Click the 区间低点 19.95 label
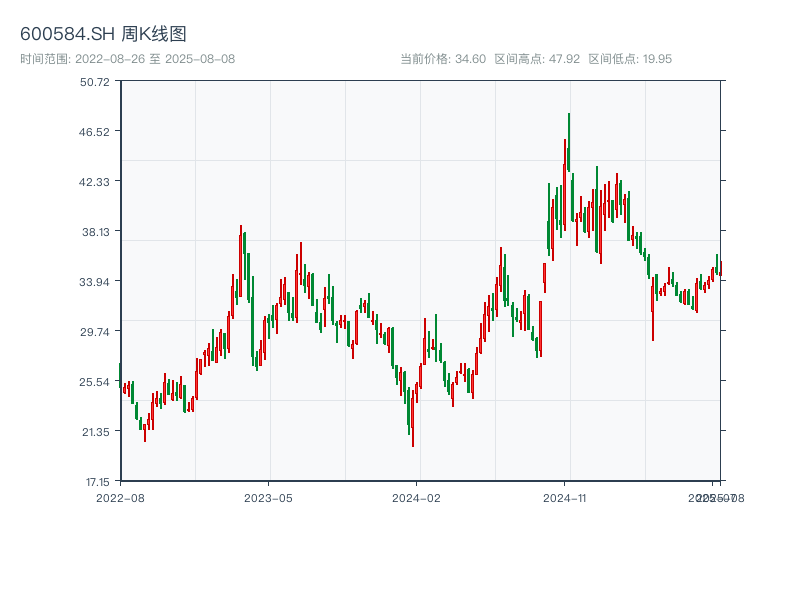Screen dimensions: 800x600 (630, 59)
